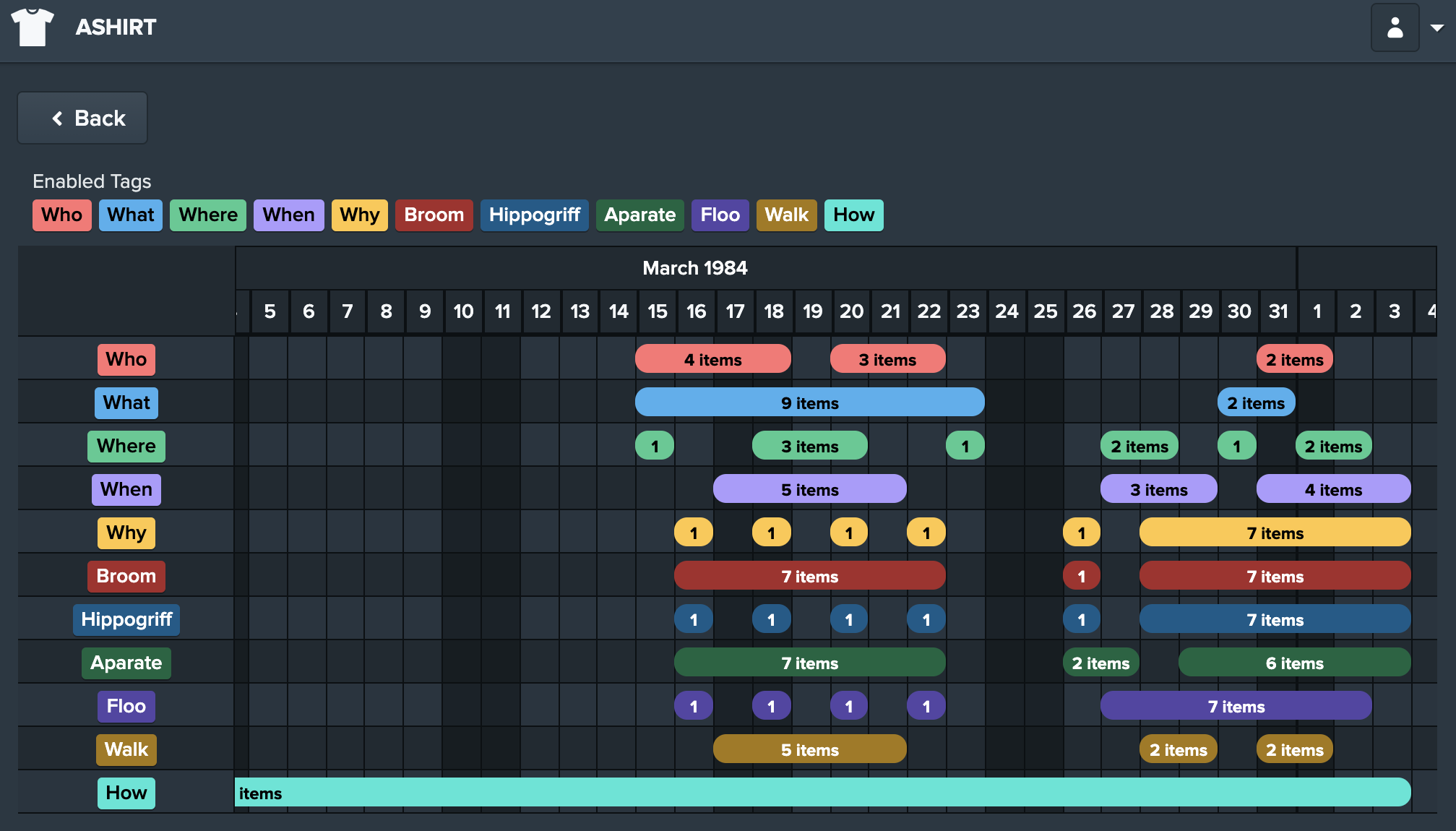This screenshot has width=1456, height=831.
Task: Select the 7 items Floo bar
Action: coord(1236,706)
